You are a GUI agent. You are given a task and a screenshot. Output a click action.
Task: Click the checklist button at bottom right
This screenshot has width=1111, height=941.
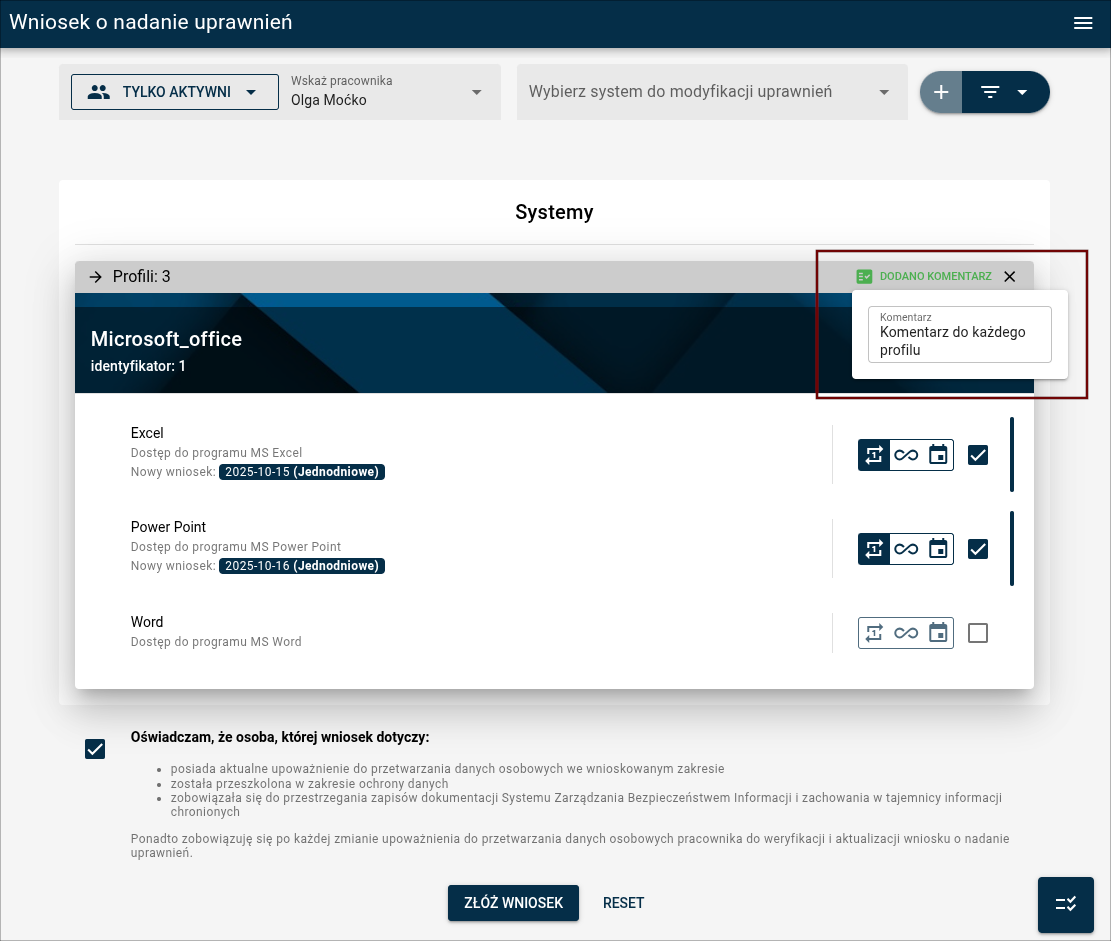(x=1065, y=904)
